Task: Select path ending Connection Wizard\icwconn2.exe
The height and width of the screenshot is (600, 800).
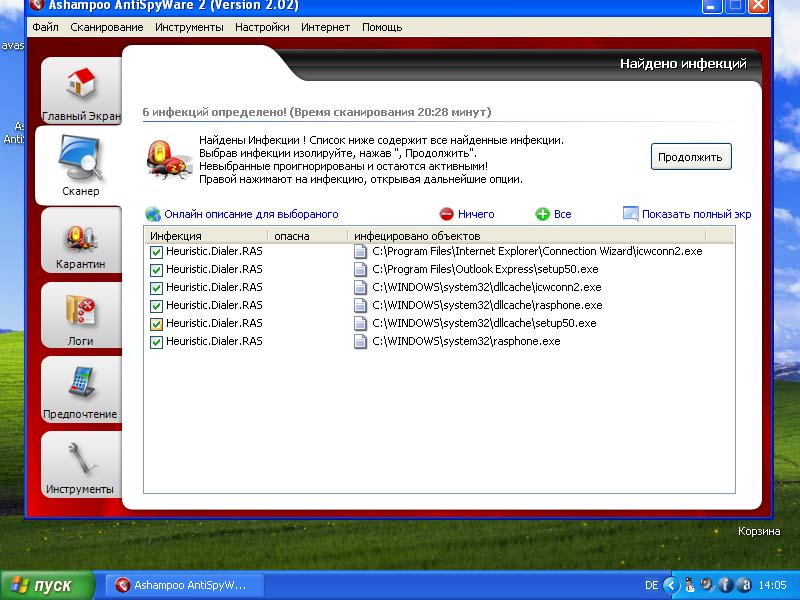Action: (537, 252)
